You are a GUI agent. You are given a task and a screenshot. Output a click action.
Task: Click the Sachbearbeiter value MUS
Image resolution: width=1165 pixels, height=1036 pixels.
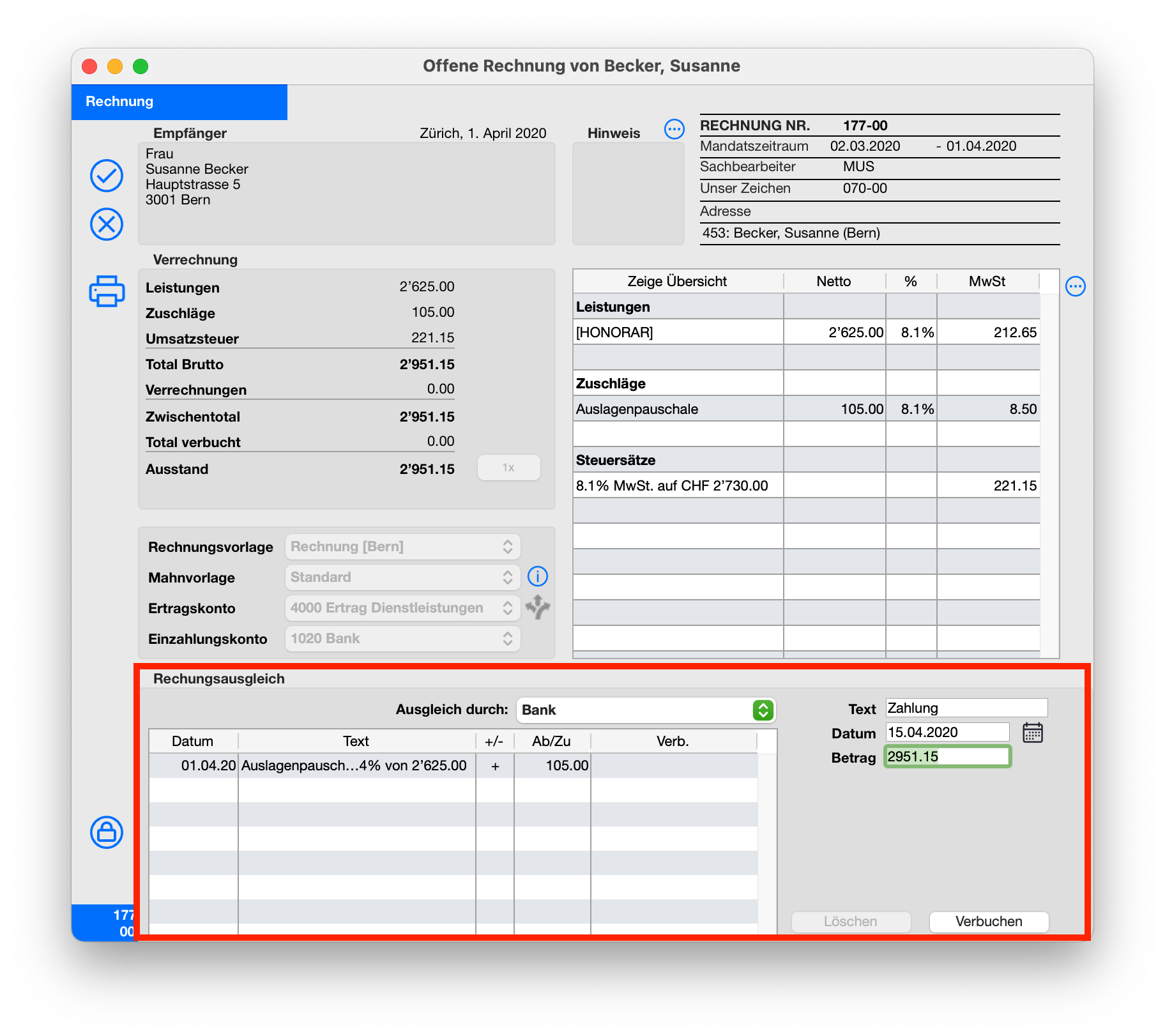coord(858,167)
